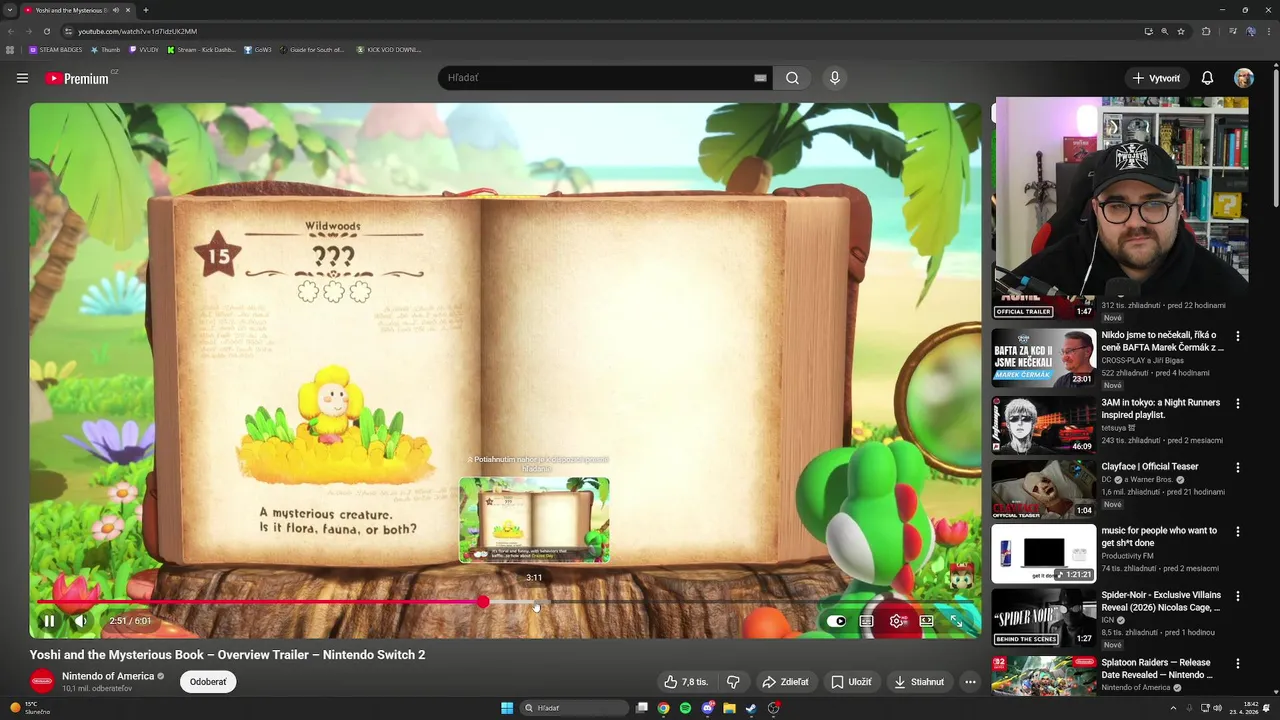1280x720 pixels.
Task: Open File Explorer from taskbar
Action: click(x=729, y=708)
